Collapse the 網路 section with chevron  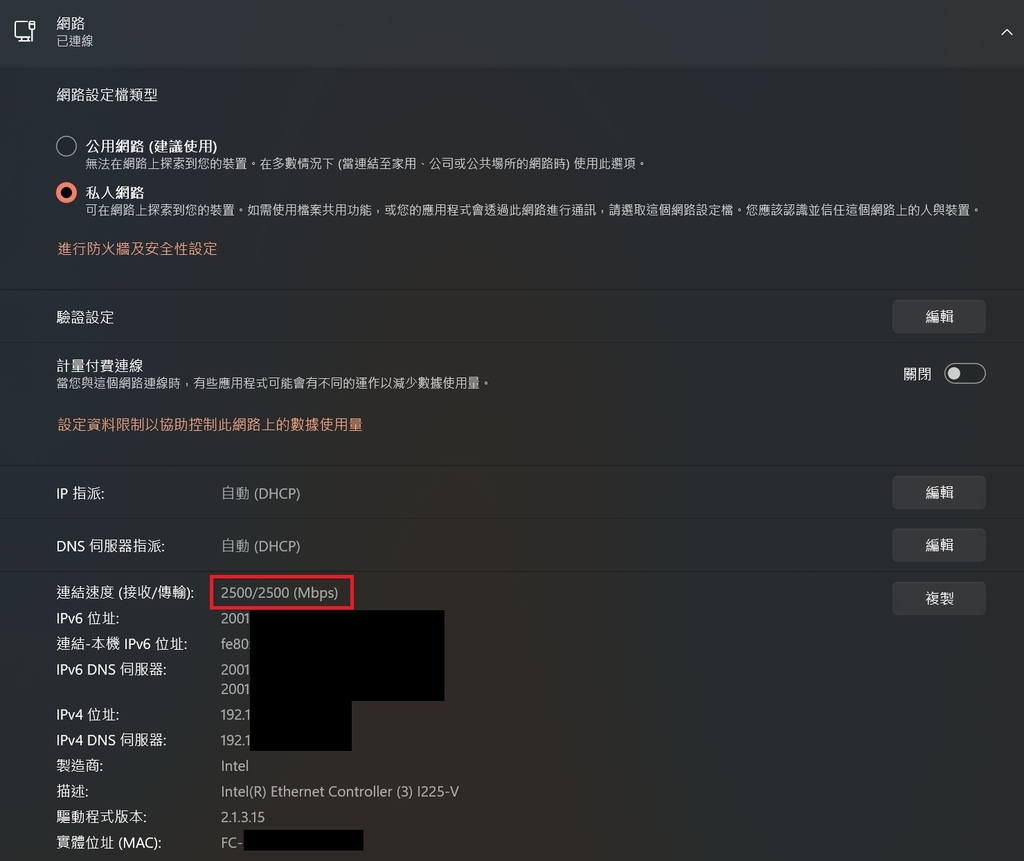[1006, 32]
